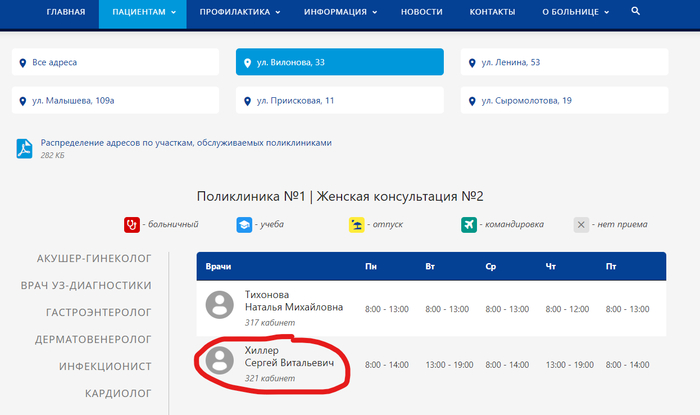Select the ул. Ленина, 53 address
The height and width of the screenshot is (415, 700).
tap(566, 62)
